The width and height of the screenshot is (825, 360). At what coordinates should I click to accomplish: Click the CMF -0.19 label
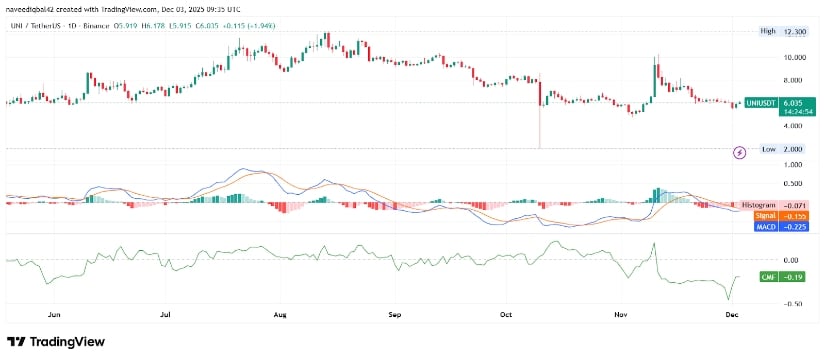[783, 276]
